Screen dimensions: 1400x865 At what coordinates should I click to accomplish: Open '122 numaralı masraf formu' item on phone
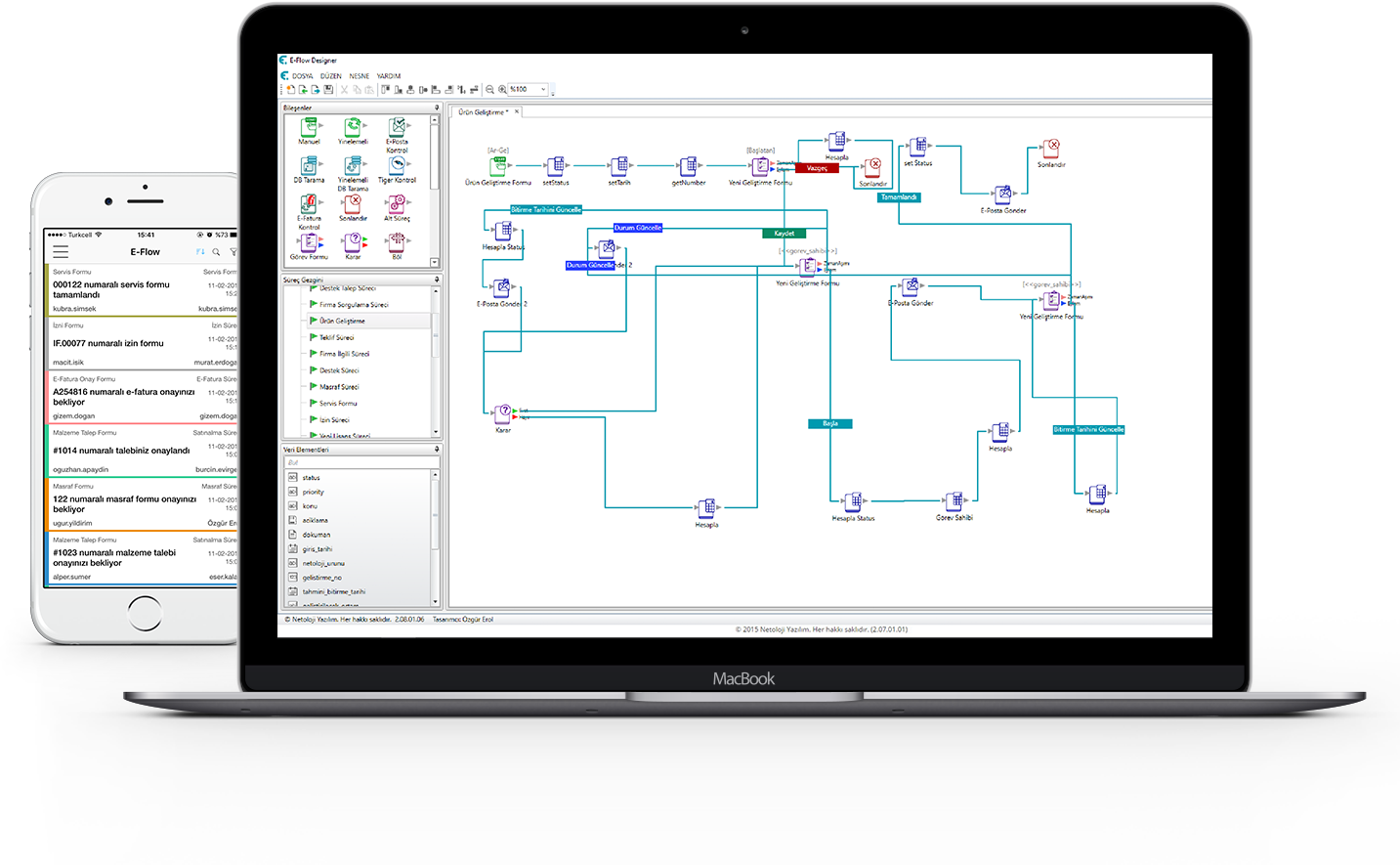tap(142, 504)
